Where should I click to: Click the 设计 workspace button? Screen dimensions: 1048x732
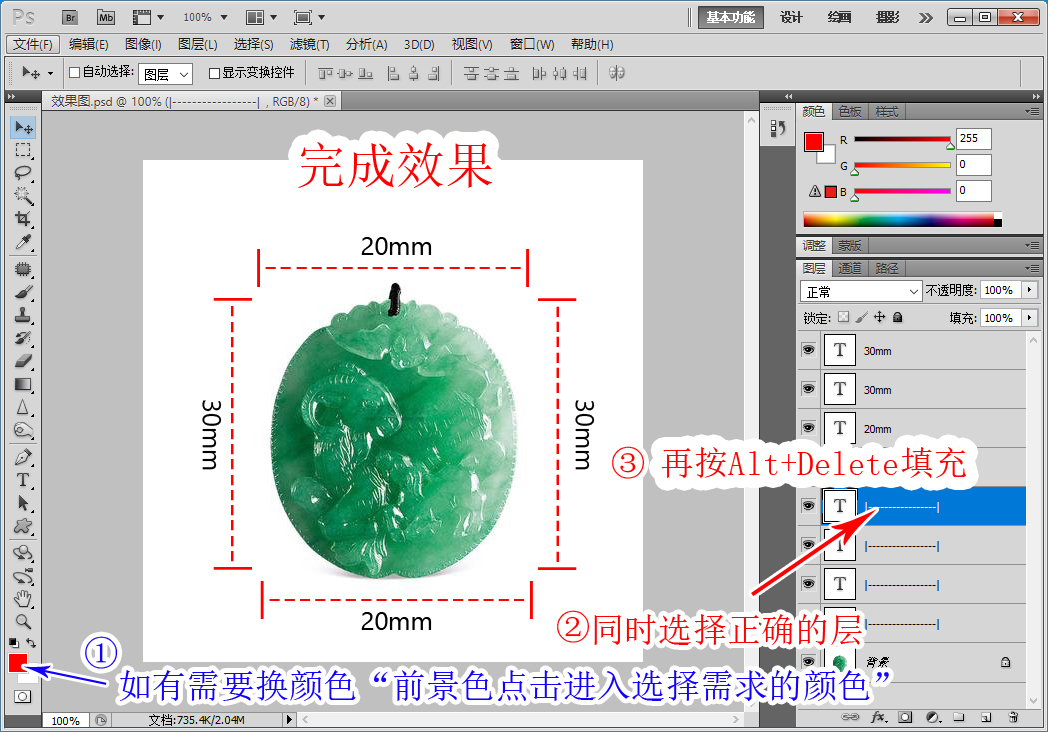pyautogui.click(x=791, y=17)
